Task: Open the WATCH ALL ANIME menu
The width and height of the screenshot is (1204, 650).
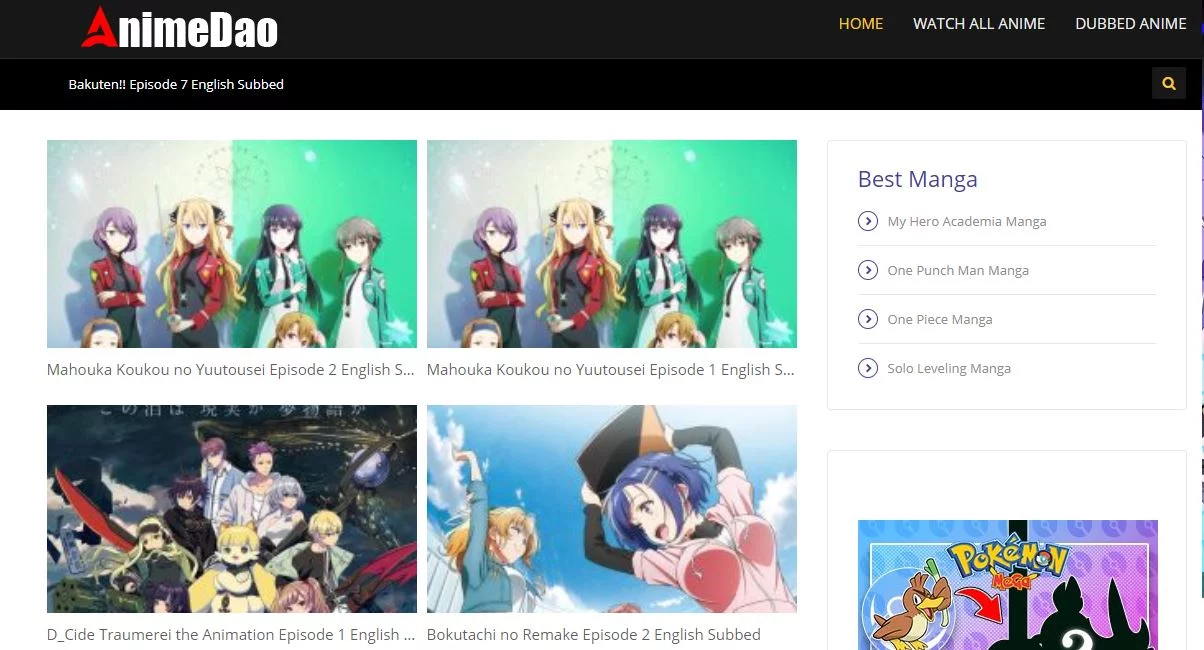Action: coord(979,23)
